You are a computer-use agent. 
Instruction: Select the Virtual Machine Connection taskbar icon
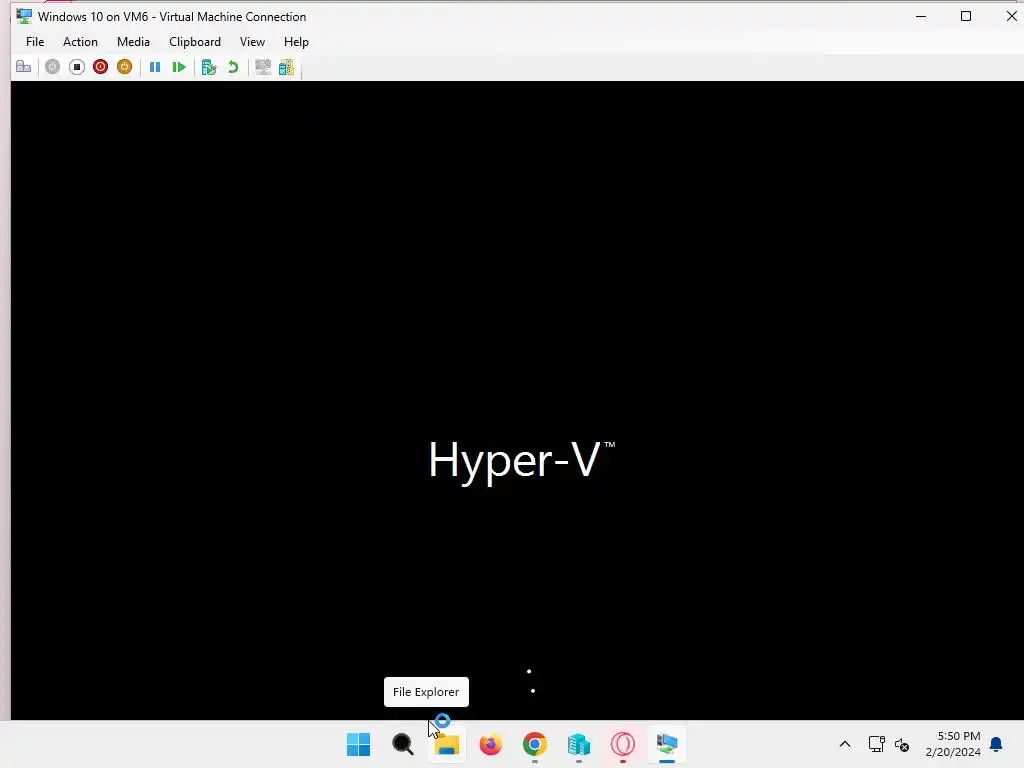pyautogui.click(x=667, y=744)
